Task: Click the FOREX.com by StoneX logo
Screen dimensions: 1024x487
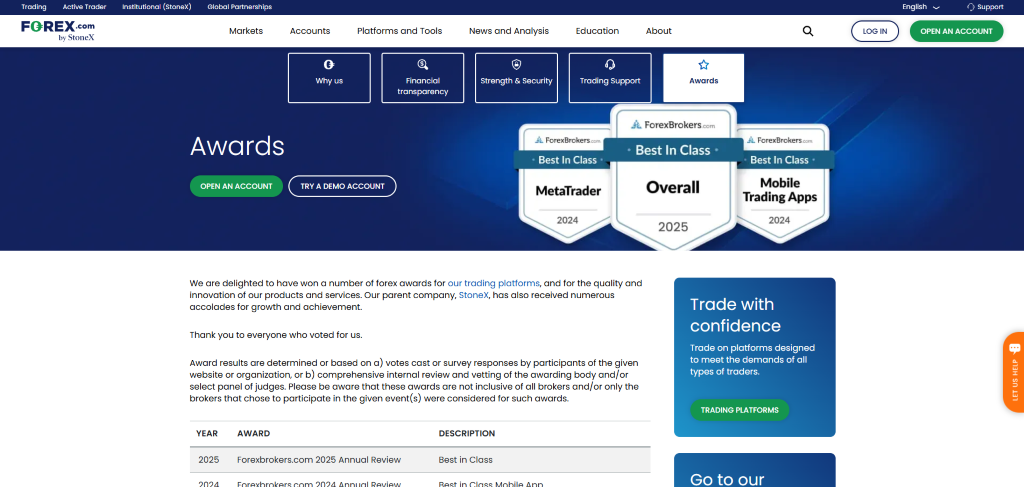Action: [57, 31]
